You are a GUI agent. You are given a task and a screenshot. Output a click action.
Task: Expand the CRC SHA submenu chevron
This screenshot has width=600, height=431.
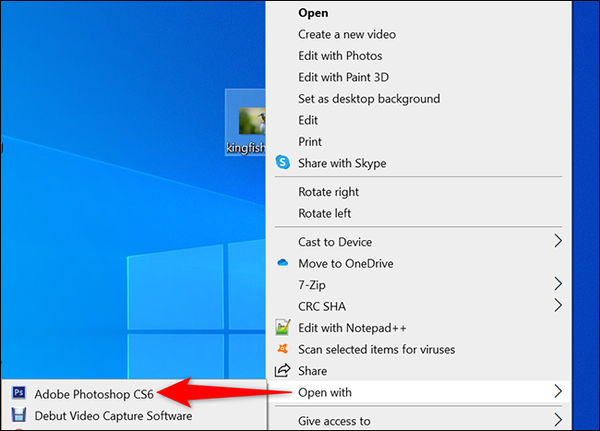click(x=558, y=305)
